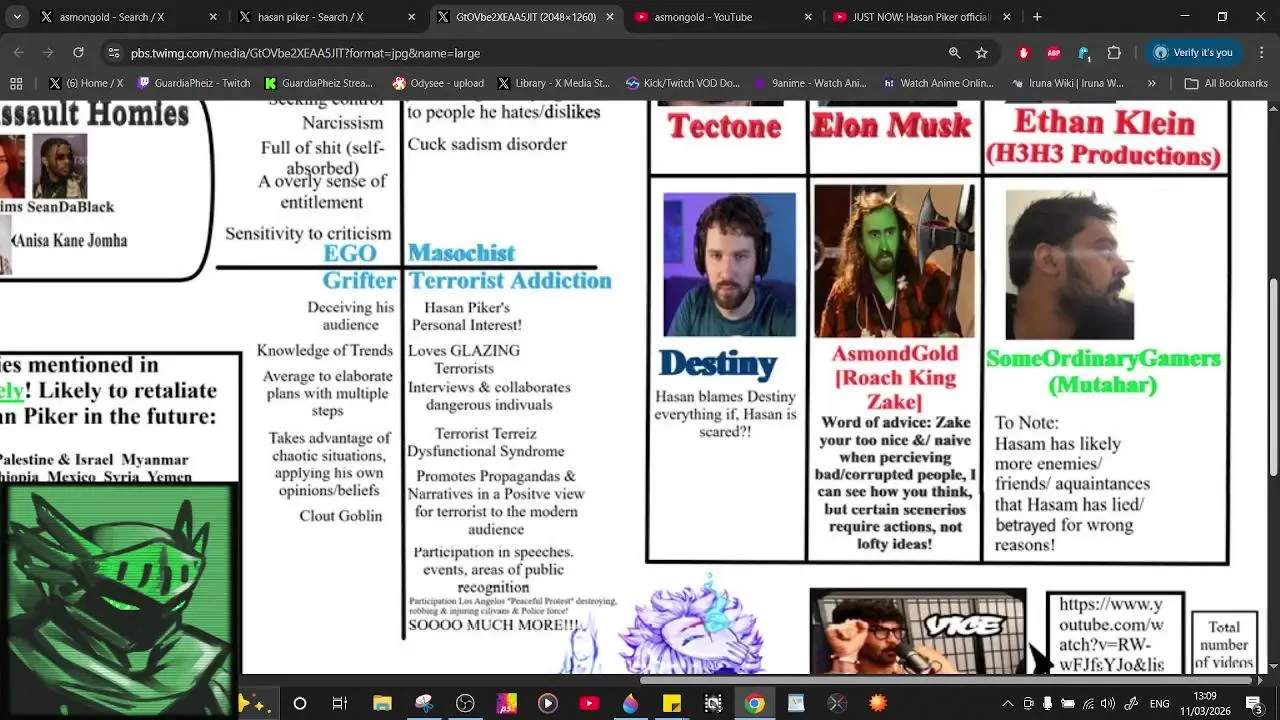Go back to previous page
Image resolution: width=1280 pixels, height=720 pixels.
pos(19,52)
